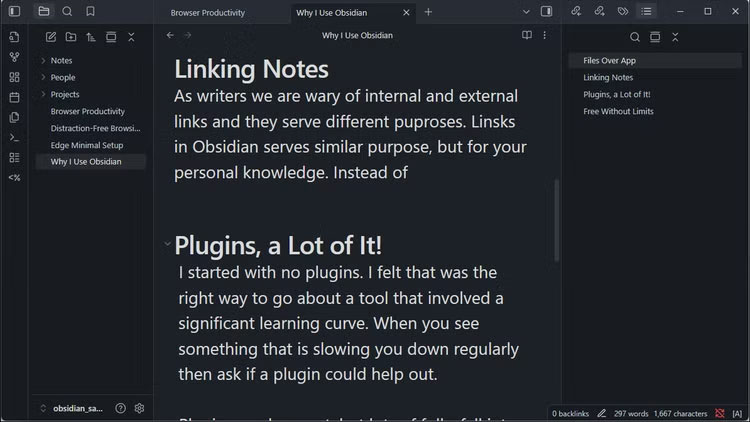750x422 pixels.
Task: Switch to reading view book icon
Action: click(527, 35)
